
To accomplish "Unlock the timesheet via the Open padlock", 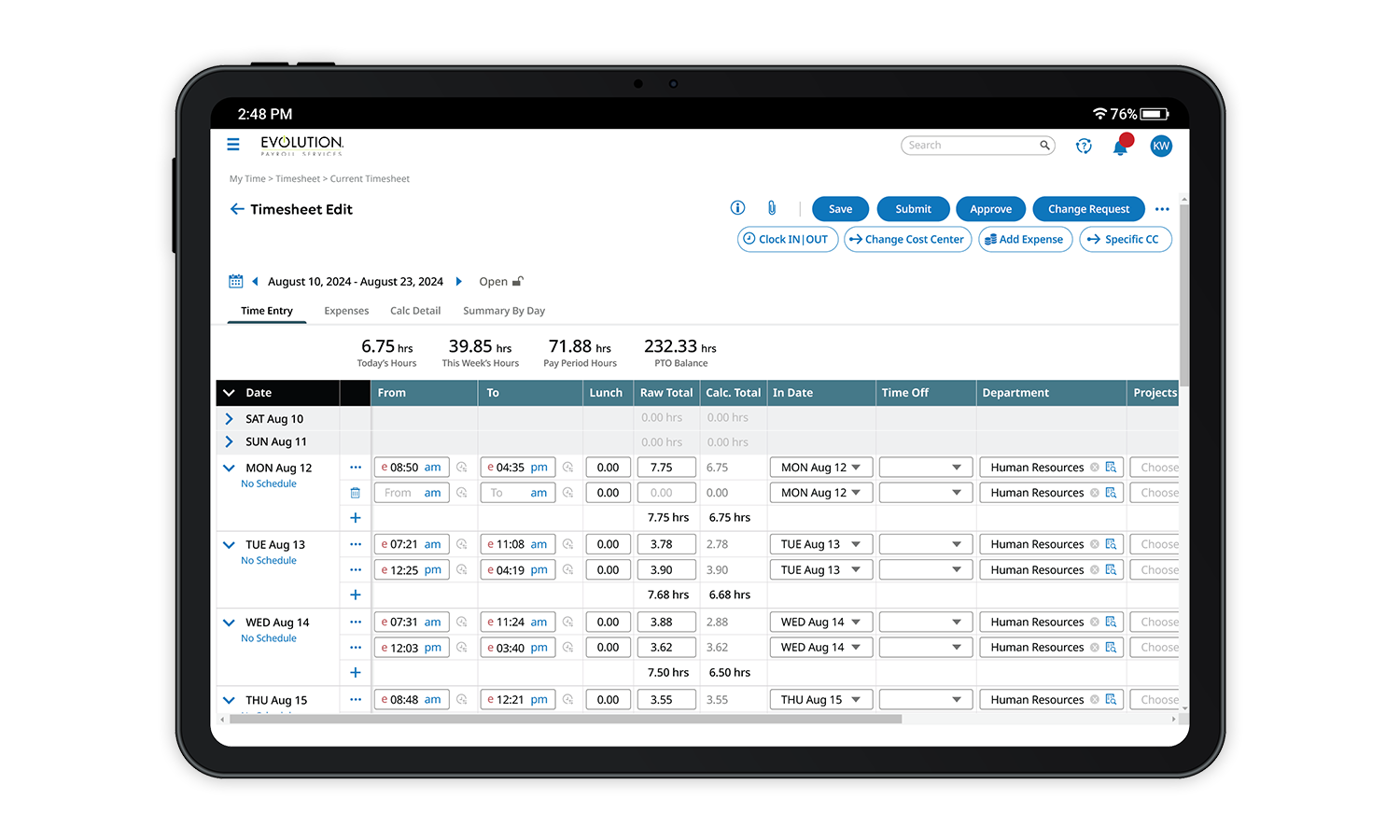I will [x=518, y=280].
